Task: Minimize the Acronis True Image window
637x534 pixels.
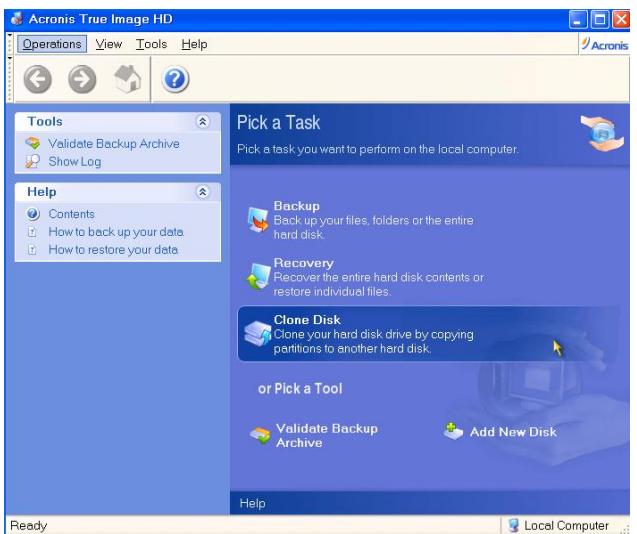Action: [x=578, y=20]
